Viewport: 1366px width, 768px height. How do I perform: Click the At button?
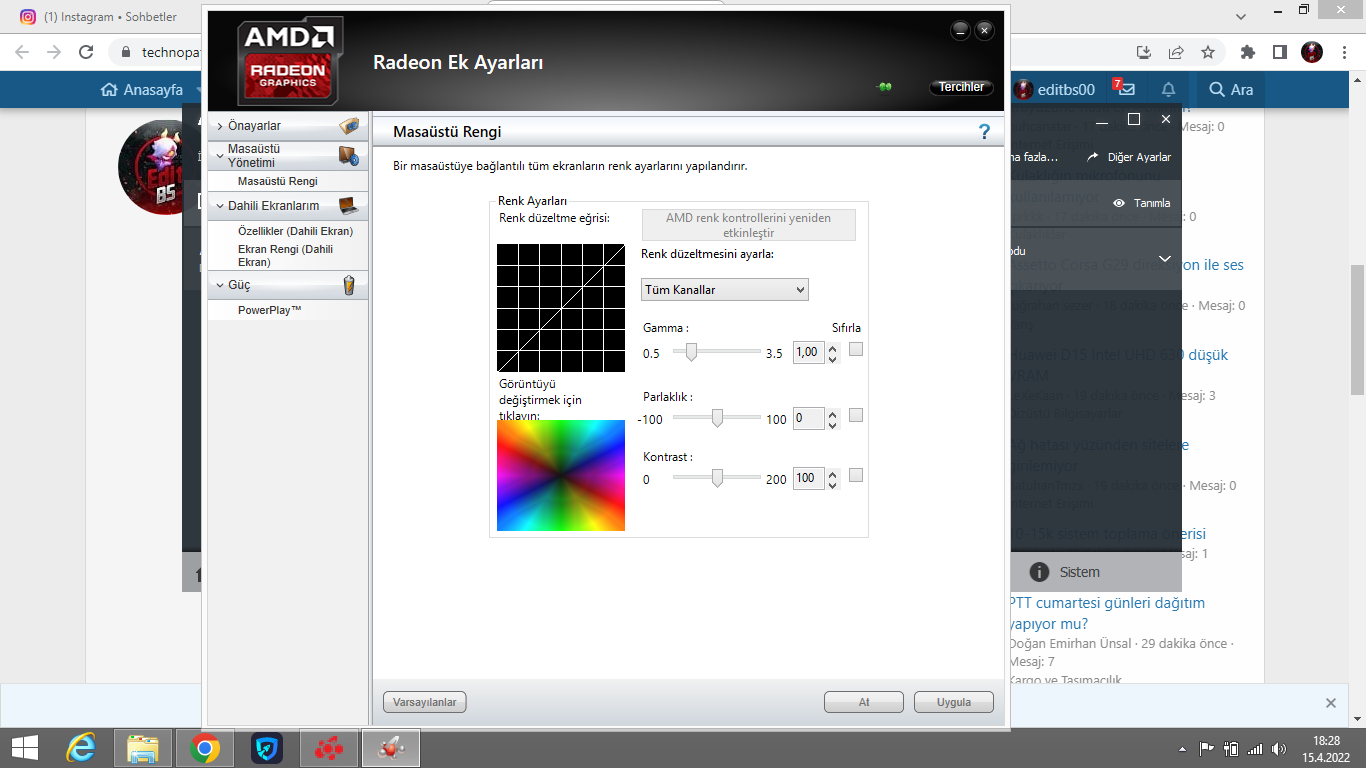click(x=864, y=702)
